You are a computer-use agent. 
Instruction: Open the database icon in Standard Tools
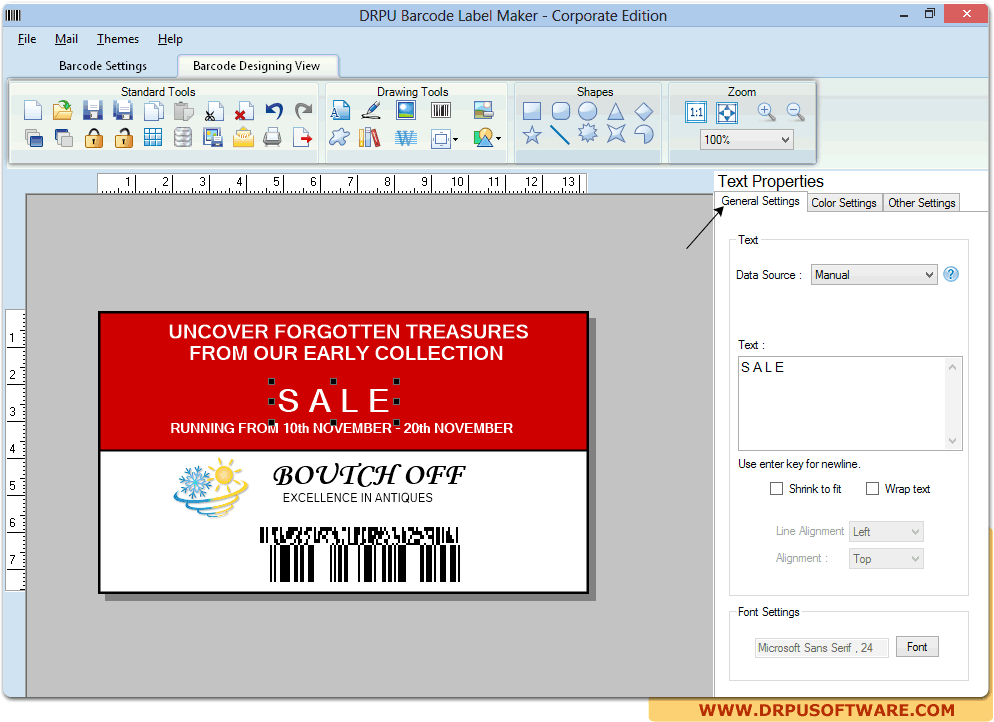pos(183,138)
